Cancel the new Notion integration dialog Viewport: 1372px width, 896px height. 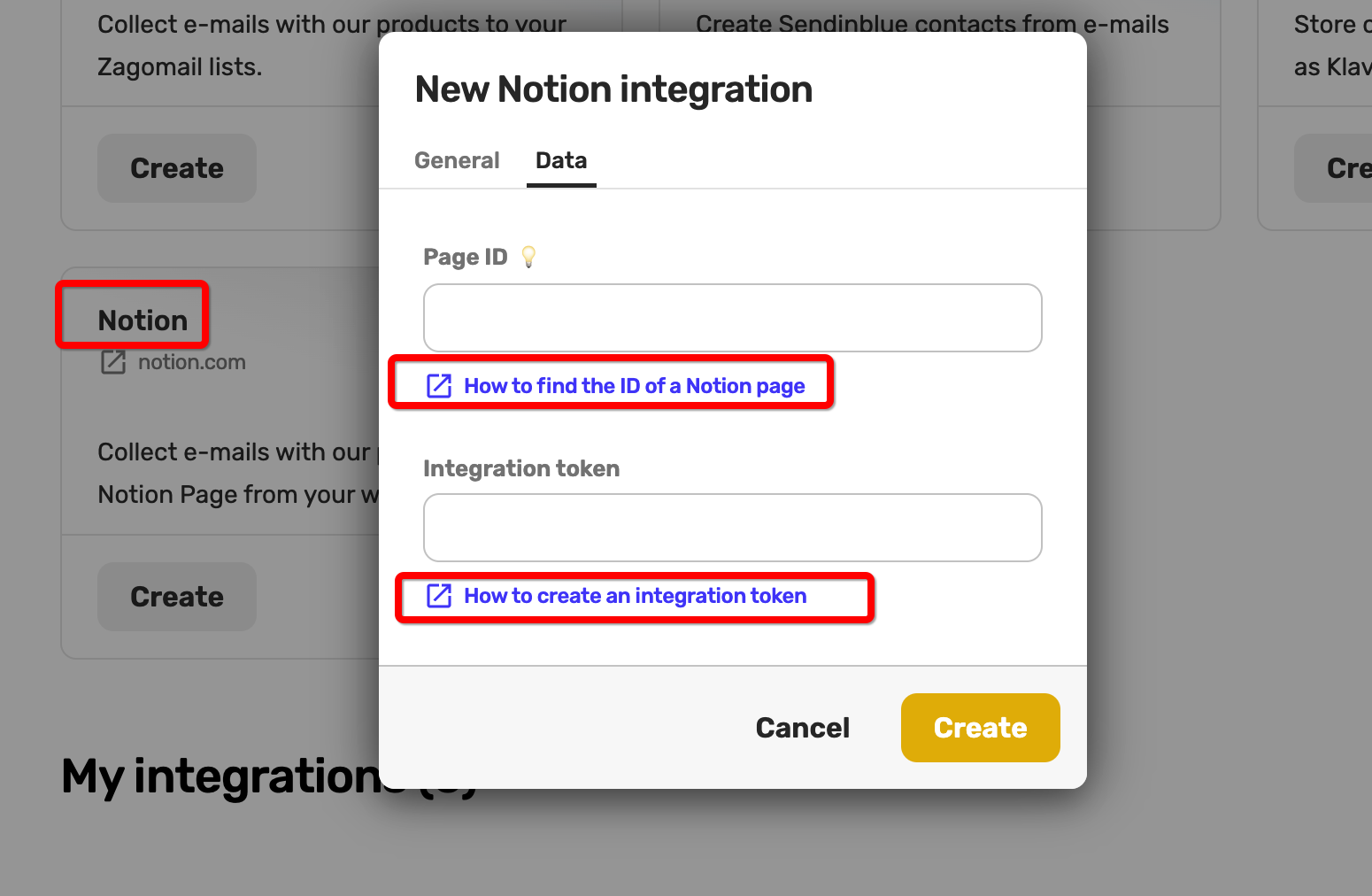tap(803, 728)
